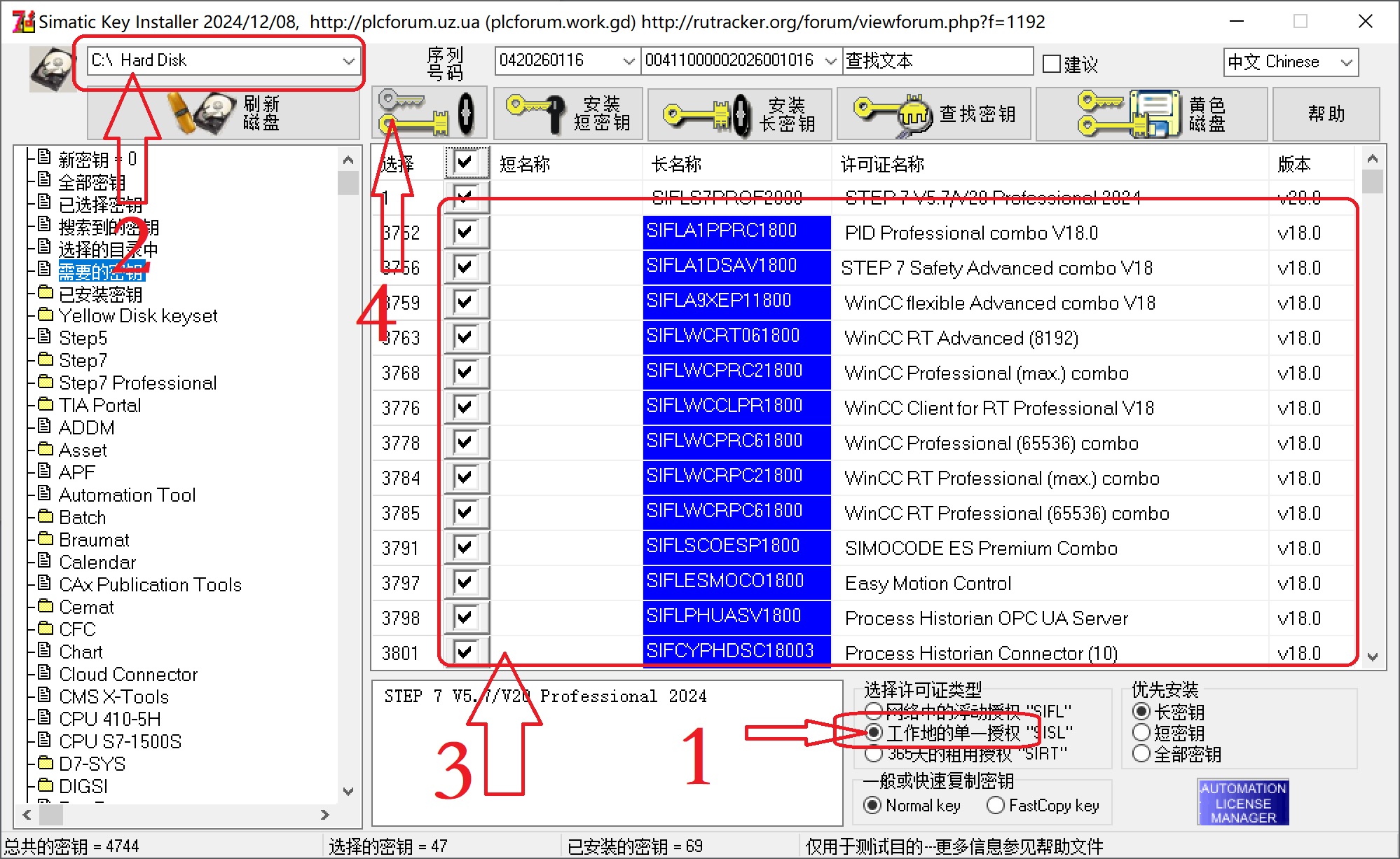Image resolution: width=1400 pixels, height=859 pixels.
Task: Select the 短密钥 priority radio button
Action: (1141, 733)
